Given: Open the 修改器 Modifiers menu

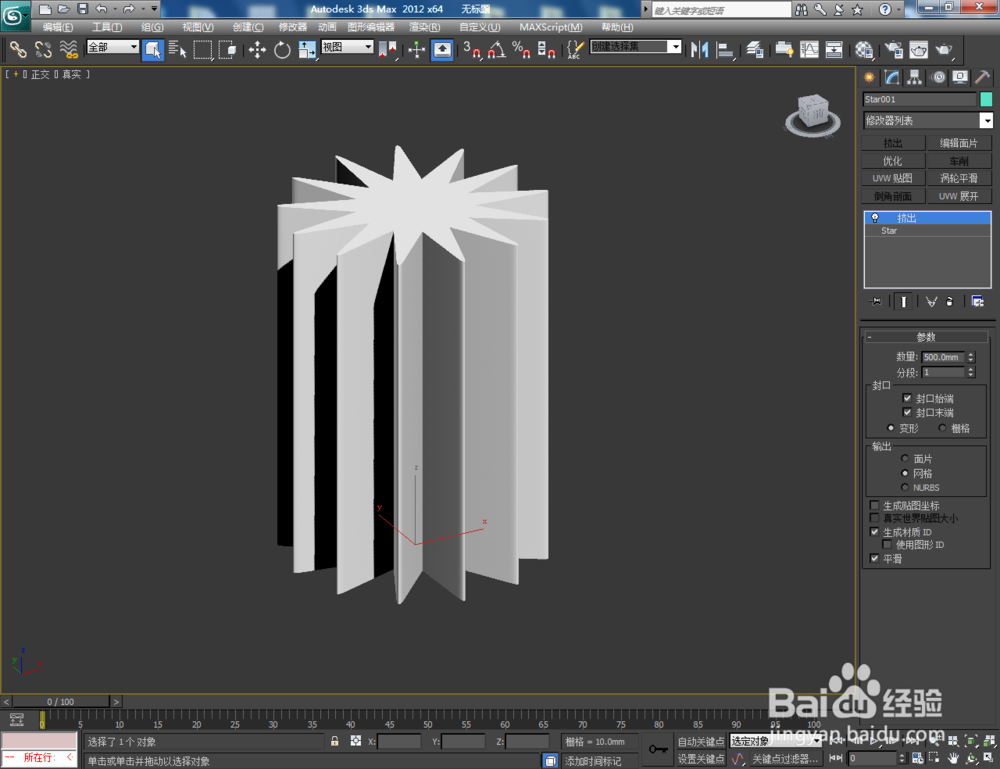Looking at the screenshot, I should (x=293, y=27).
